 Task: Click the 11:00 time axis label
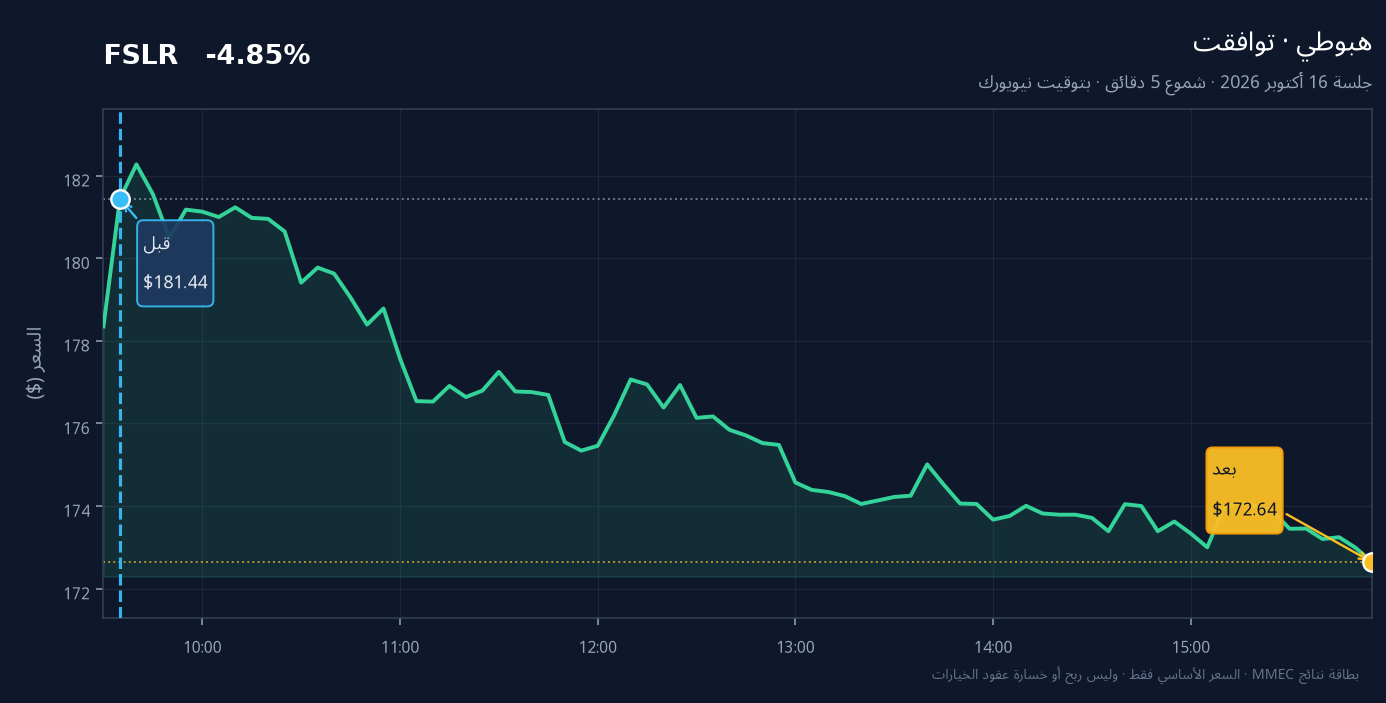click(x=400, y=647)
